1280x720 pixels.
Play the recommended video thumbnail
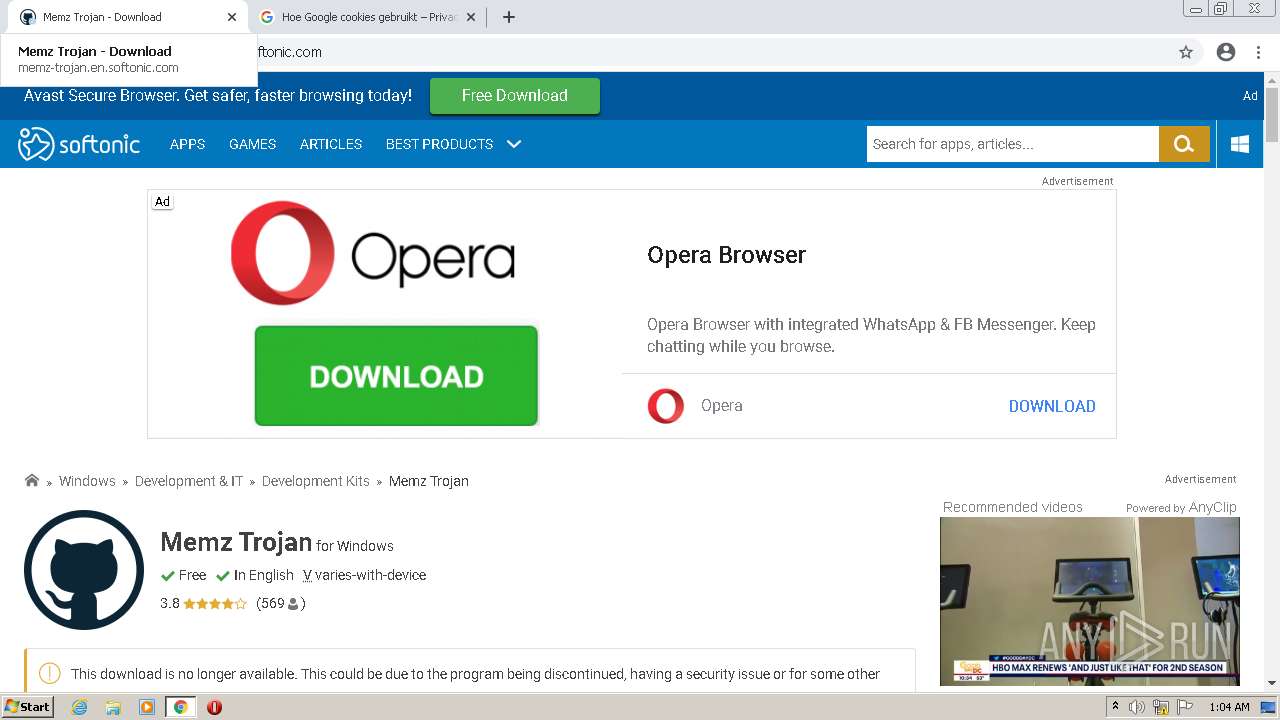(x=1090, y=601)
